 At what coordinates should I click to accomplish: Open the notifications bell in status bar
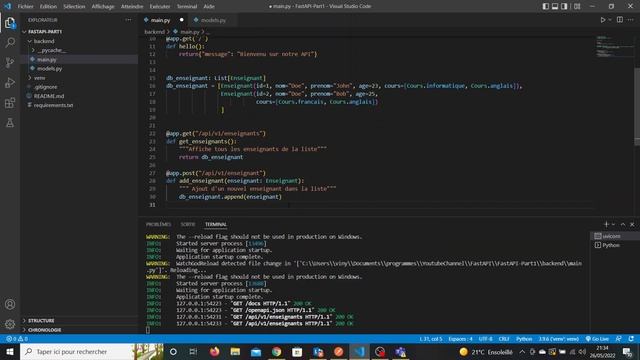[631, 339]
